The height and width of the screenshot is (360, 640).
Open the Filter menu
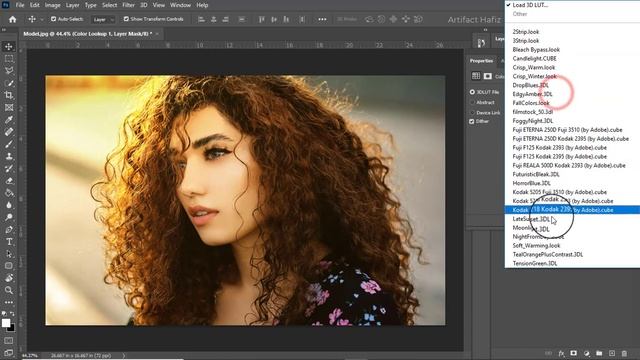tap(129, 5)
